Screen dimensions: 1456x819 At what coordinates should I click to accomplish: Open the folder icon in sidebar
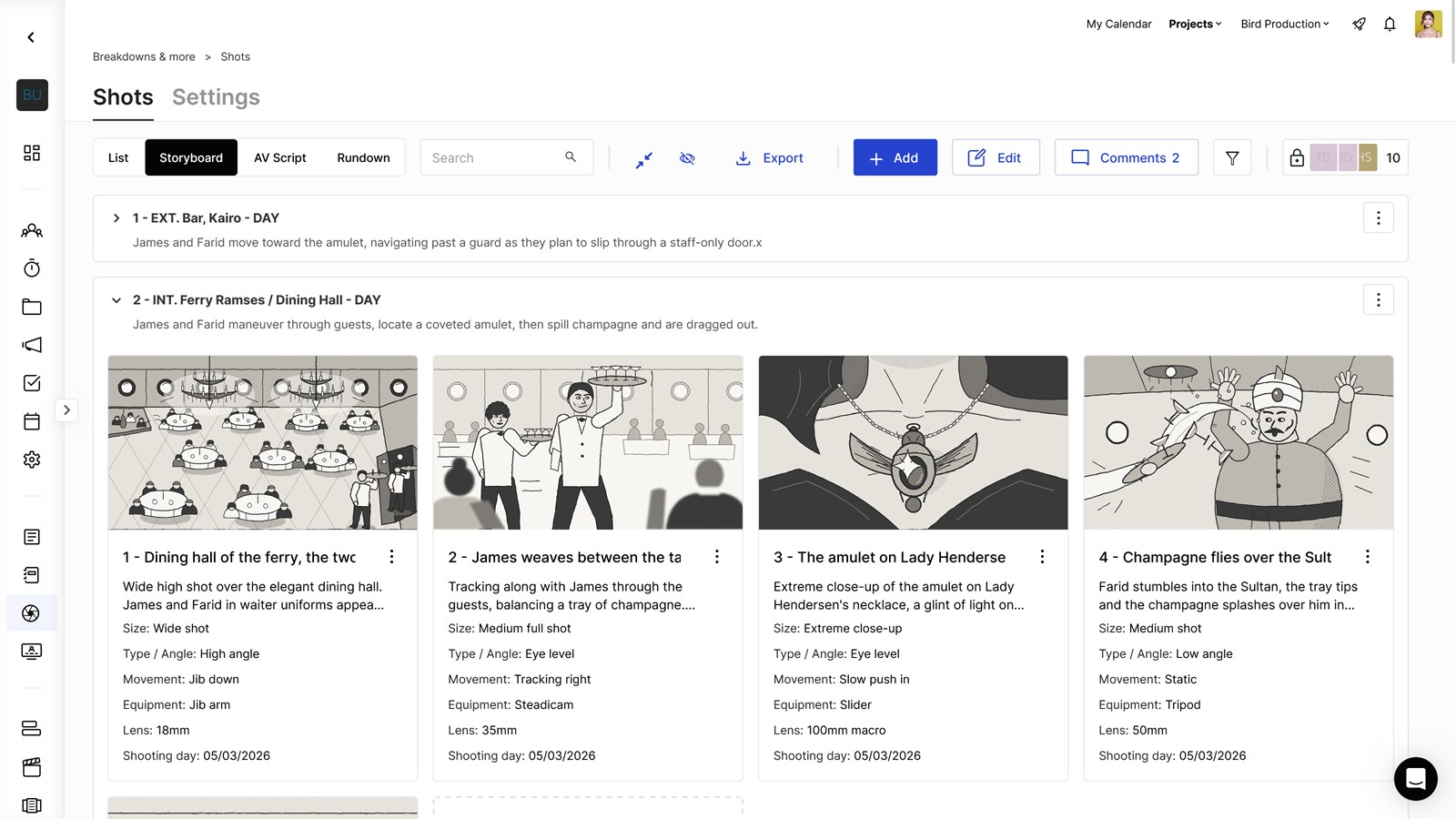[x=32, y=307]
